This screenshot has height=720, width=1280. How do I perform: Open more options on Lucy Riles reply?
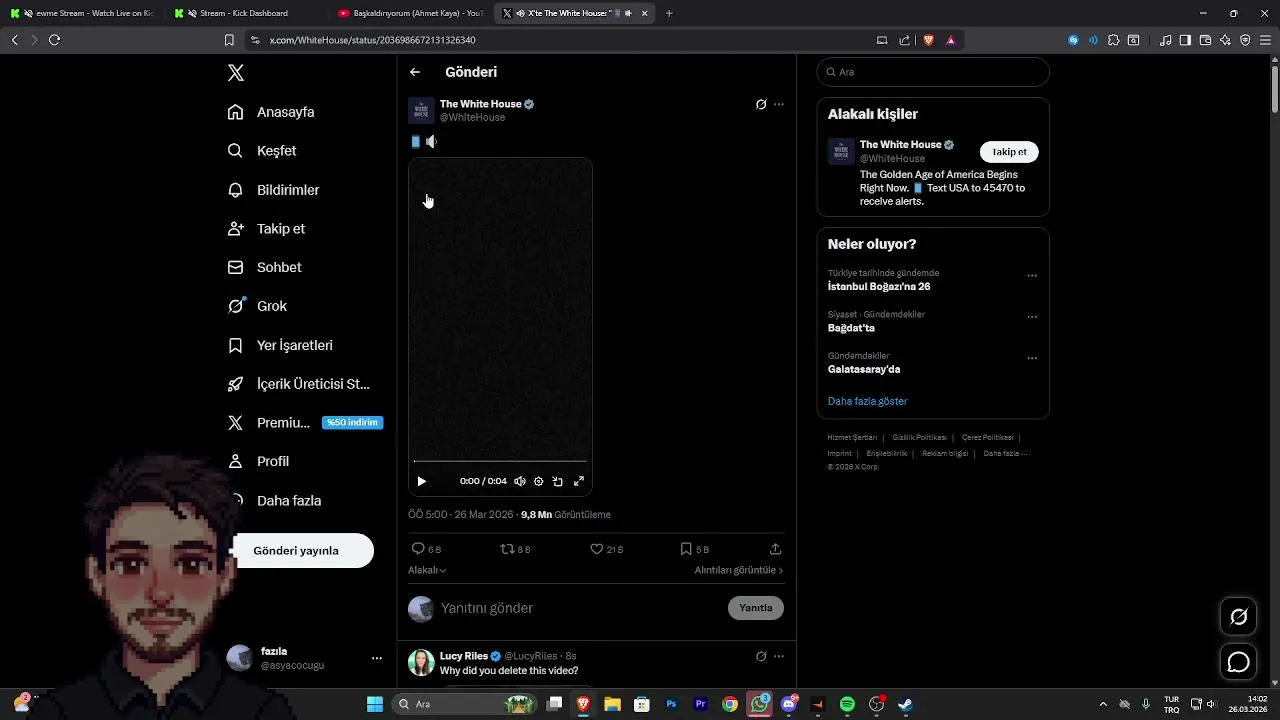[x=779, y=656]
